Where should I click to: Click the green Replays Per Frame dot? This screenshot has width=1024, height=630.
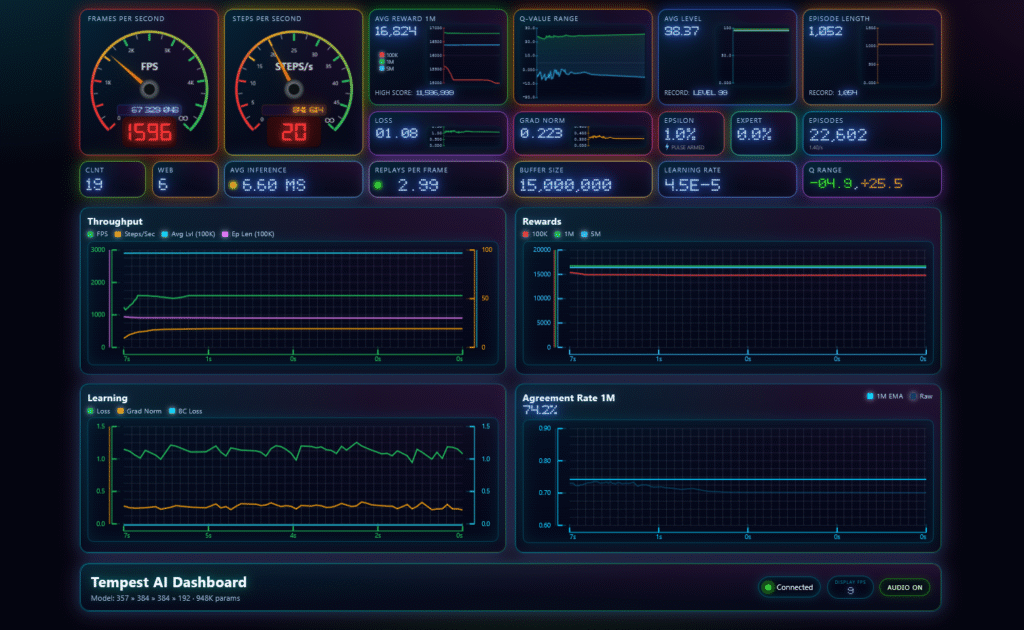coord(377,185)
